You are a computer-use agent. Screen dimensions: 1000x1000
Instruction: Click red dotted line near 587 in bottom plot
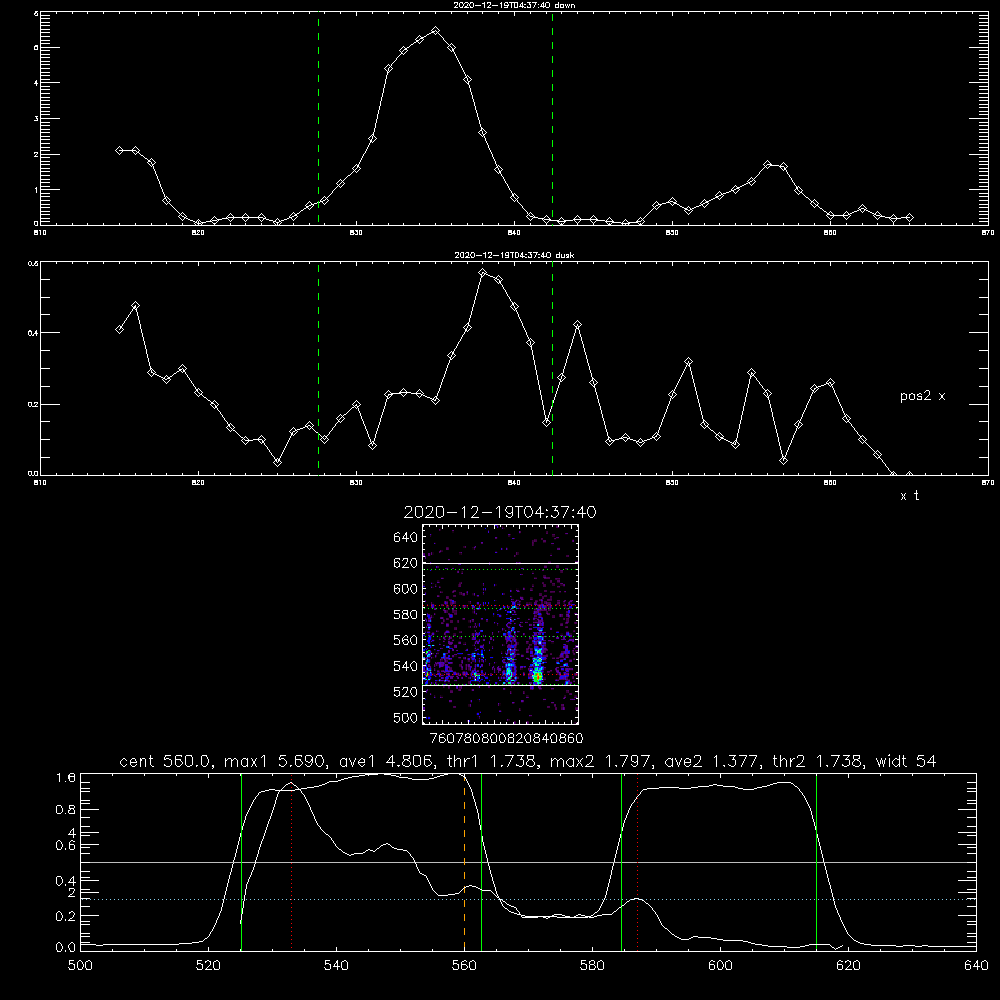637,862
